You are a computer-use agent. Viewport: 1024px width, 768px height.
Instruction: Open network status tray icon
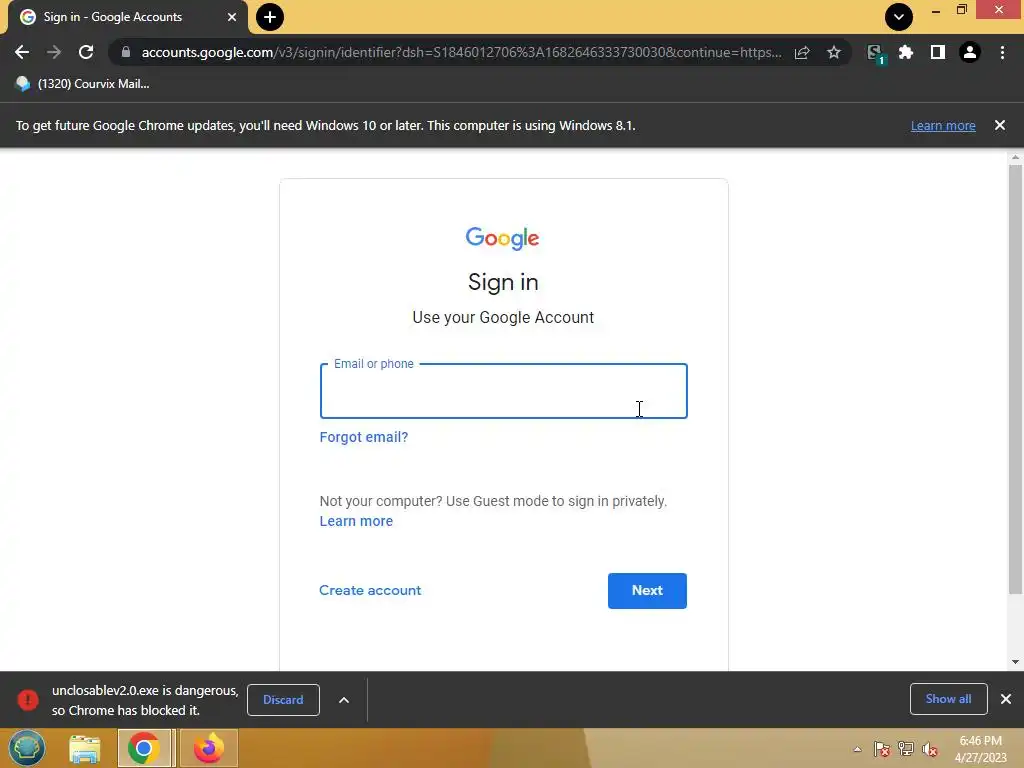tap(906, 749)
